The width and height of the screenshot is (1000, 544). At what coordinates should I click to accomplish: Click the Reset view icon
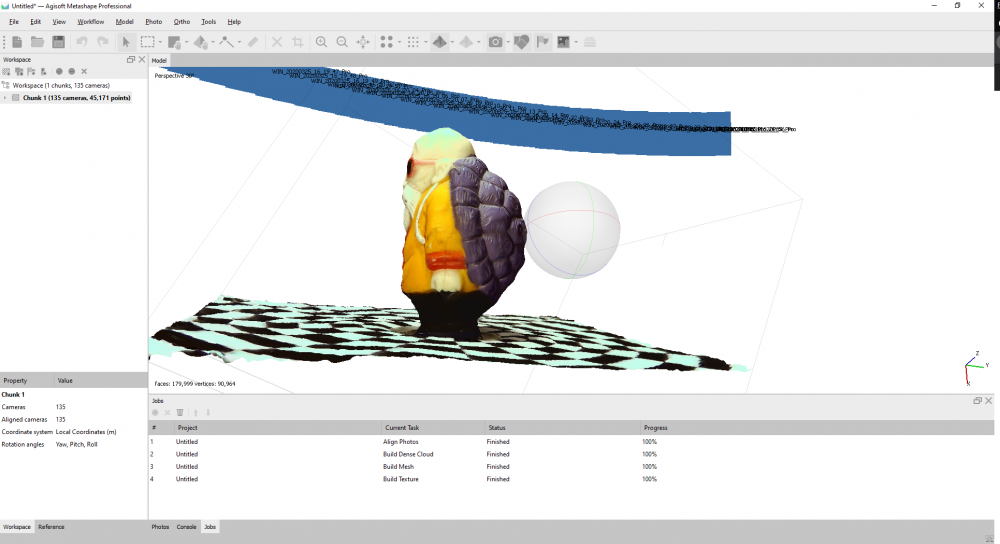coord(363,42)
